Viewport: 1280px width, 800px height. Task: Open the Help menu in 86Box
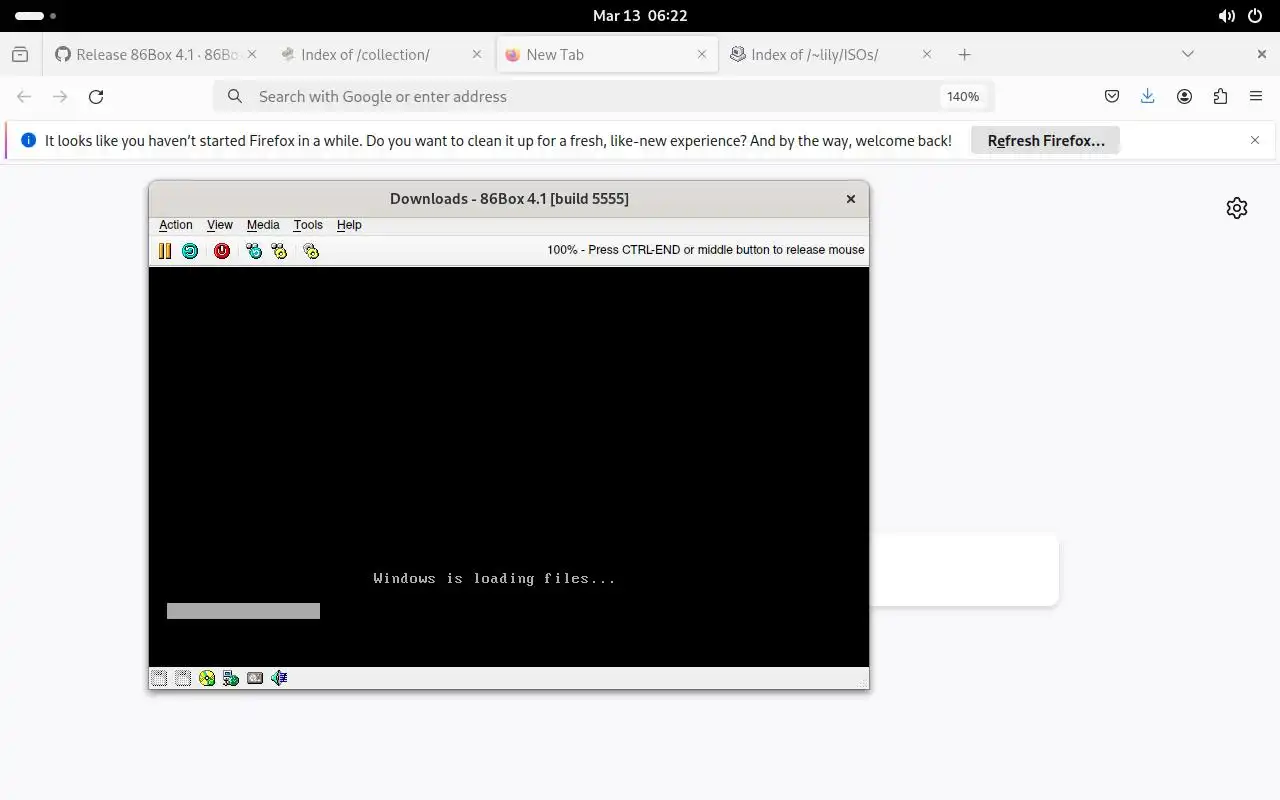[x=349, y=225]
